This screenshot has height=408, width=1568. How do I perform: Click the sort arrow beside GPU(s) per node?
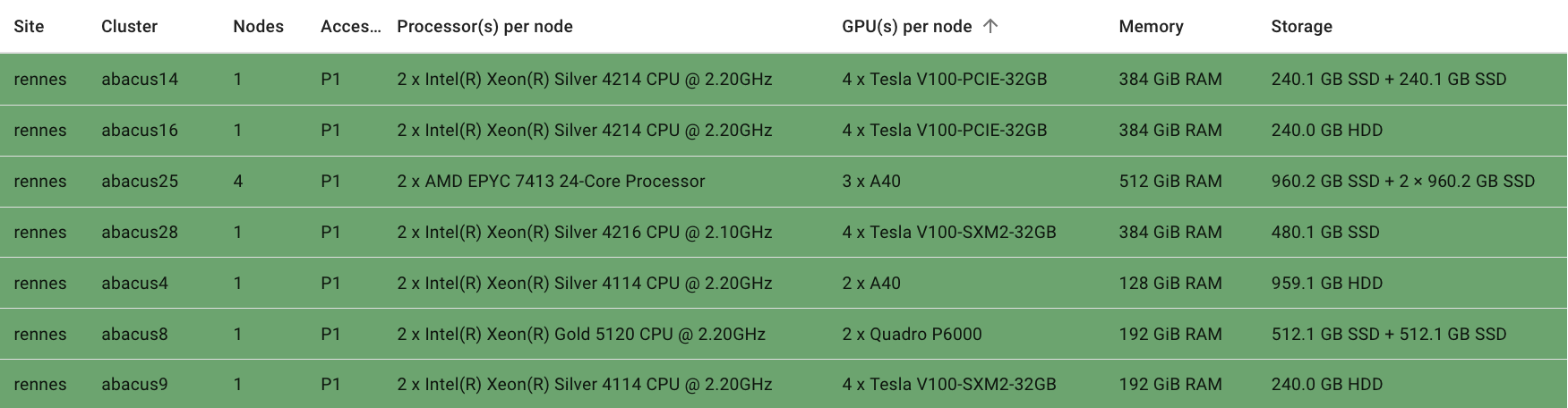990,27
